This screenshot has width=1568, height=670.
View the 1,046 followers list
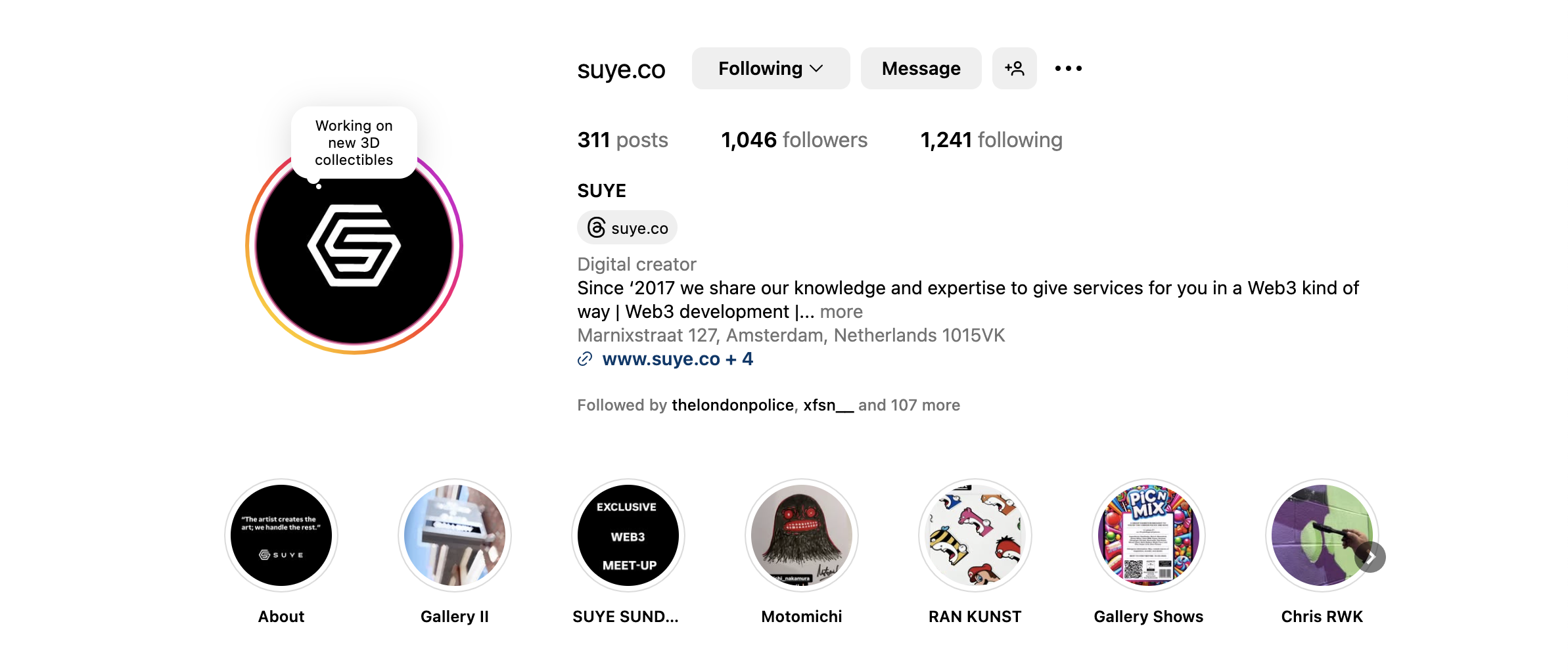(x=795, y=140)
